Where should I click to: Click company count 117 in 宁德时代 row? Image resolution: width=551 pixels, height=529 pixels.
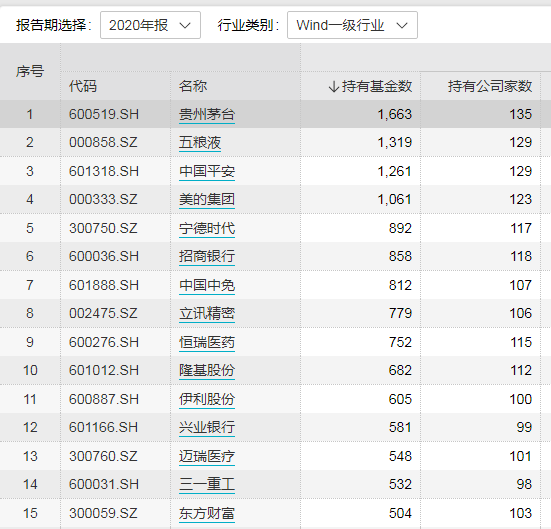point(521,228)
